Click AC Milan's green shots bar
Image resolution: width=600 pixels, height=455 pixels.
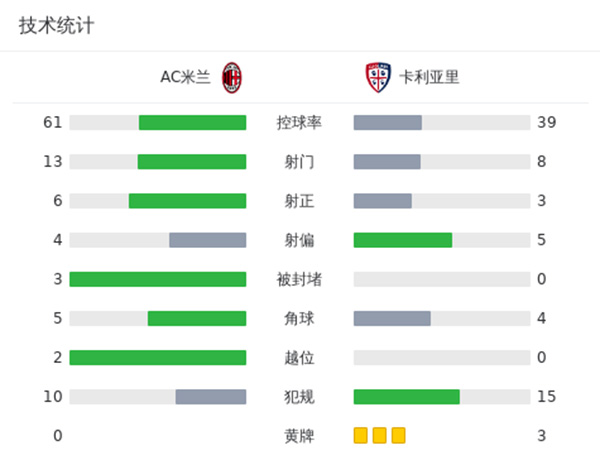[x=192, y=162]
